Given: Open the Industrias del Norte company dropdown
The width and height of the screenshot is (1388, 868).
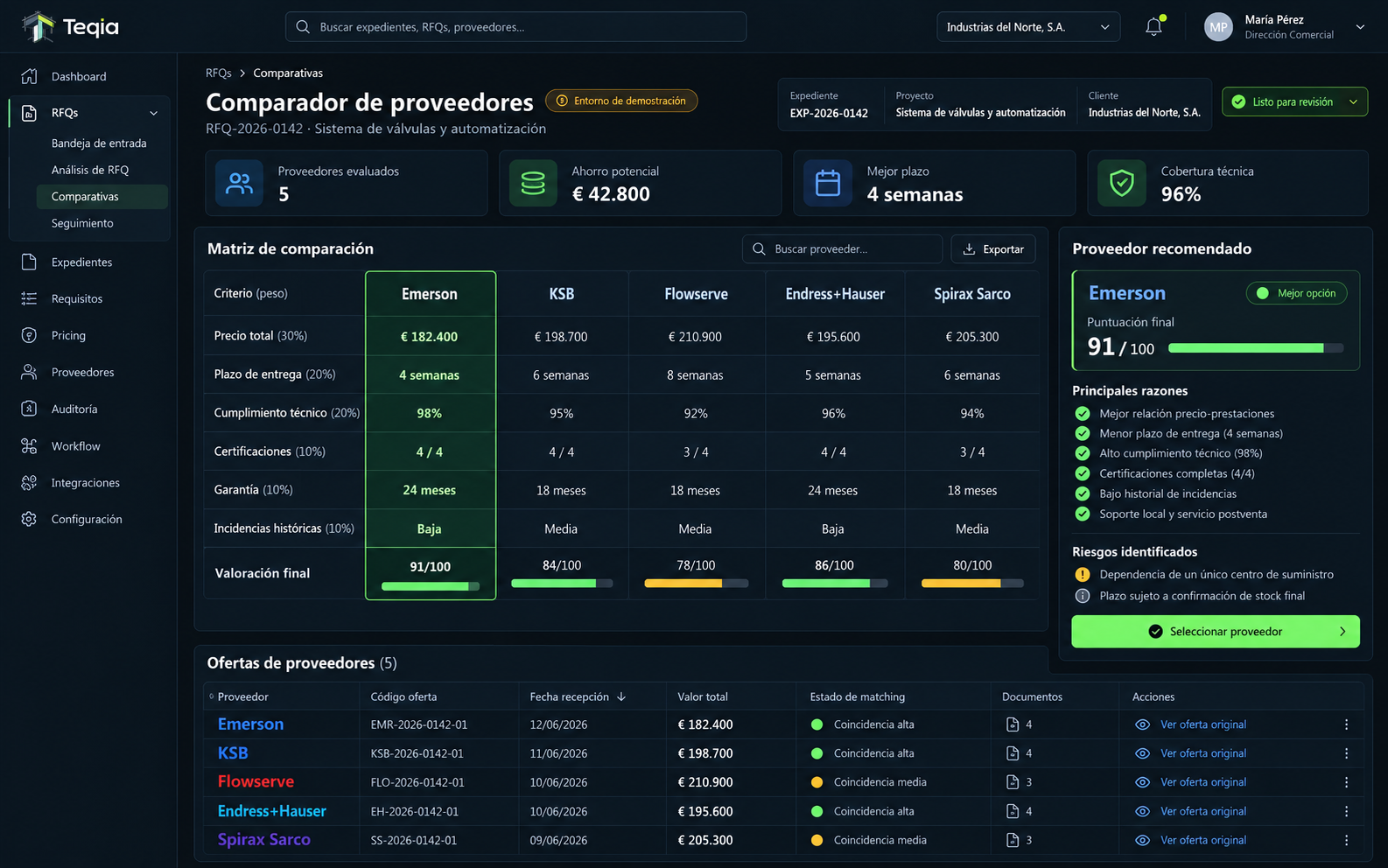Looking at the screenshot, I should 1028,27.
